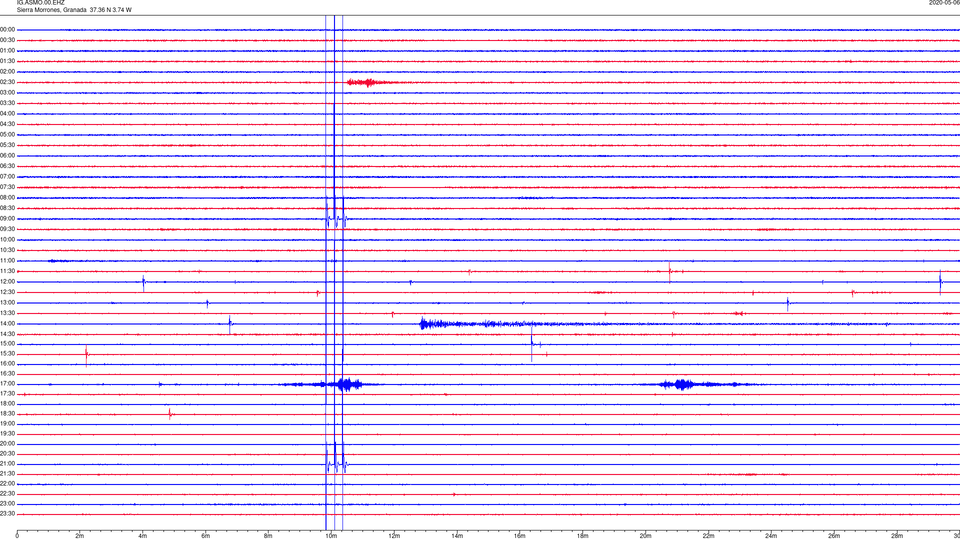Select the 01:00 trace time label
Screen dimensions: 960x540
pyautogui.click(x=7, y=50)
